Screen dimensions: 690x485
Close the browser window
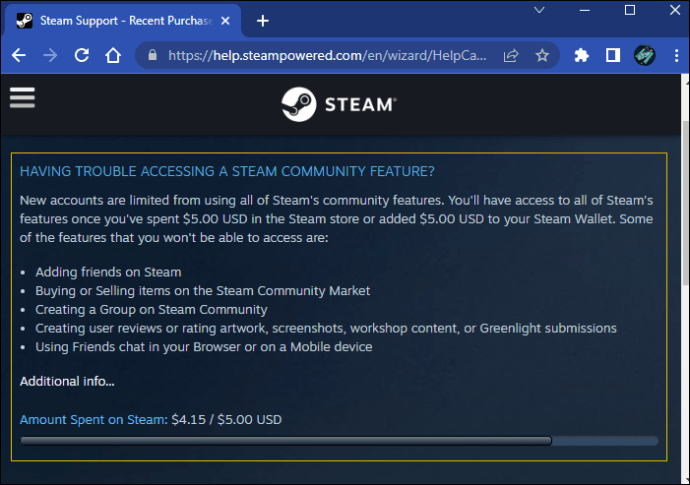[675, 10]
